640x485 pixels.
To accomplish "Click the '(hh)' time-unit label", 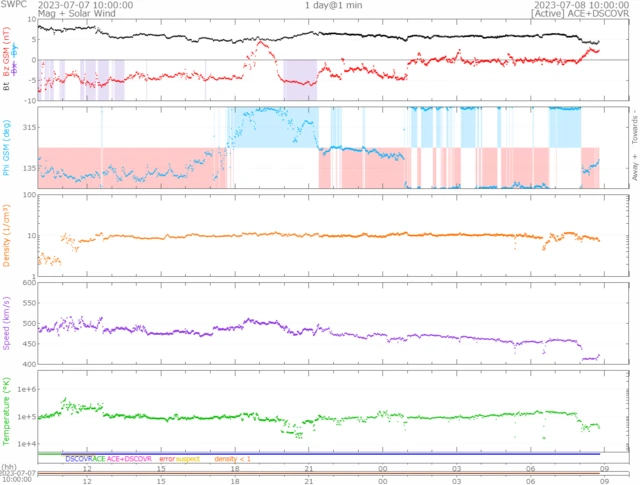I will point(9,467).
